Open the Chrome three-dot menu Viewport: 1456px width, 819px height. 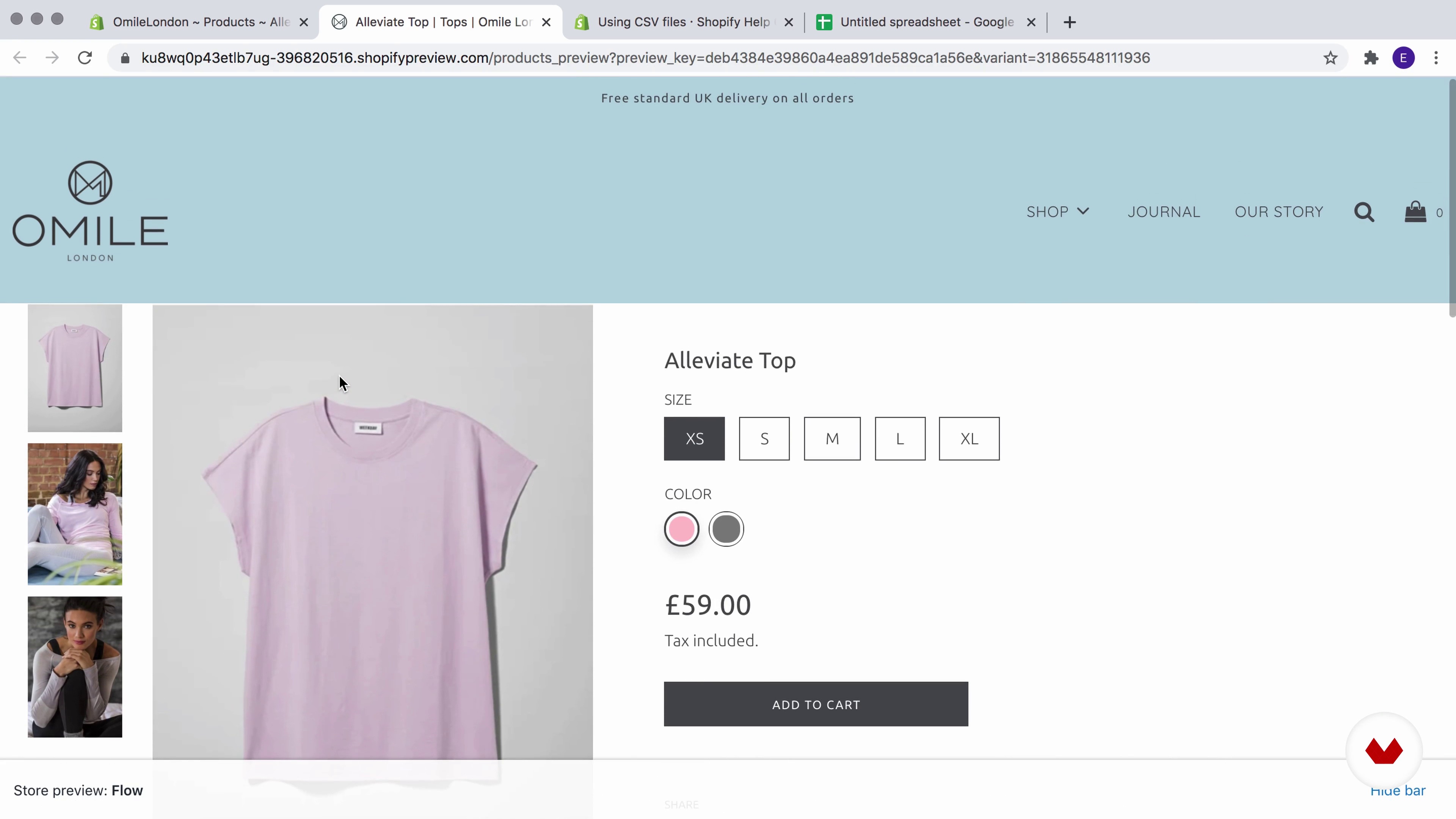pos(1436,58)
